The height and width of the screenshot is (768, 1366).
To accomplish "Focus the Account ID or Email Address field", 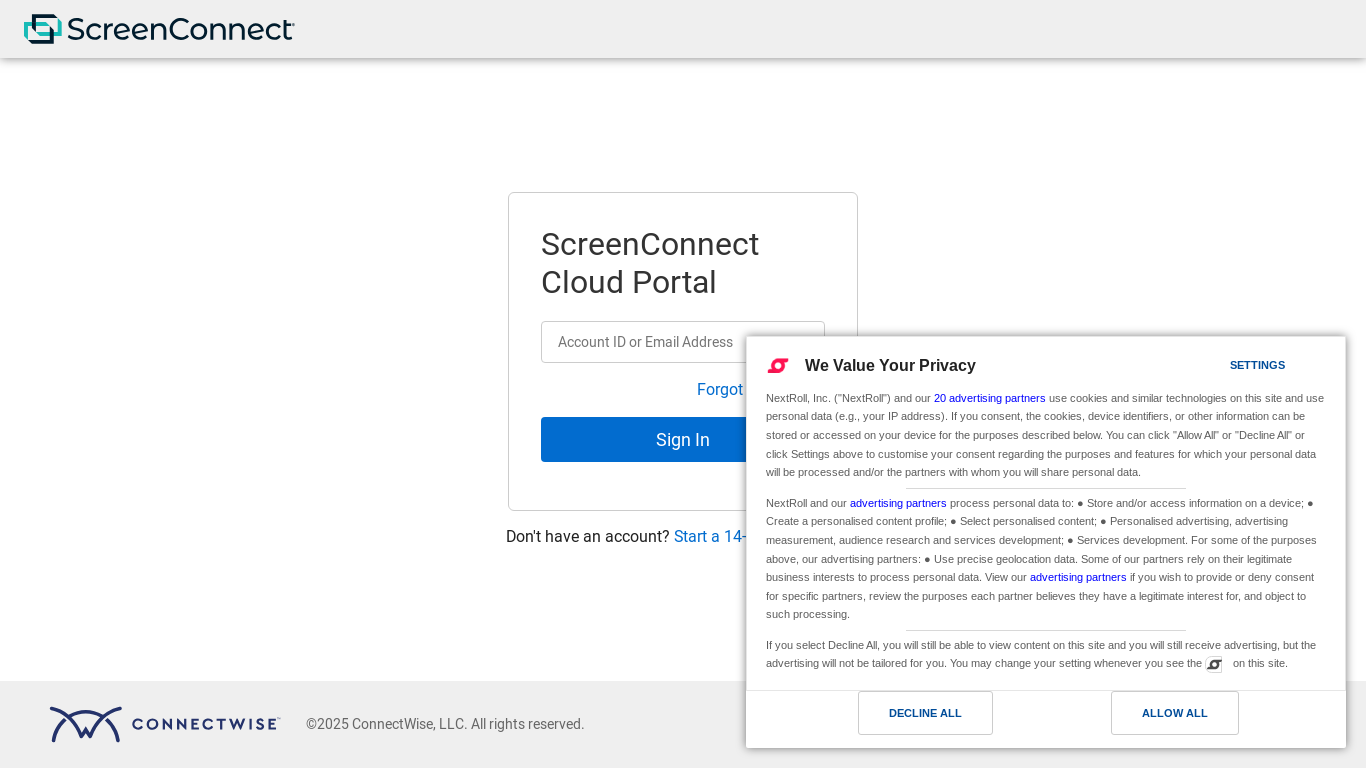I will [x=644, y=342].
